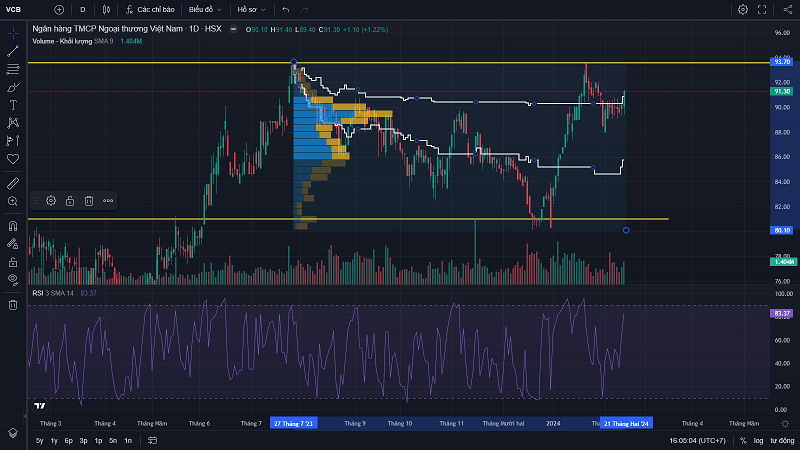Viewport: 800px width, 450px height.
Task: Toggle log scale on price axis
Action: coord(757,440)
